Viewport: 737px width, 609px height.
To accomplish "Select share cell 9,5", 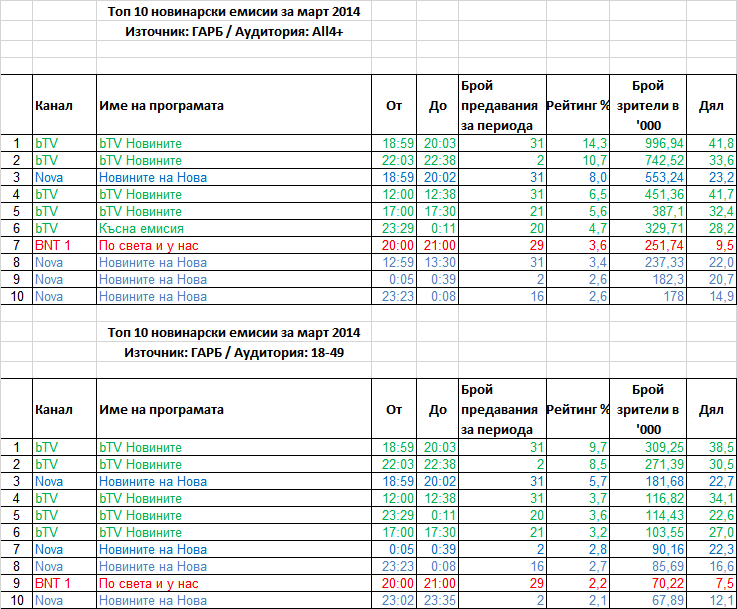I will (725, 245).
